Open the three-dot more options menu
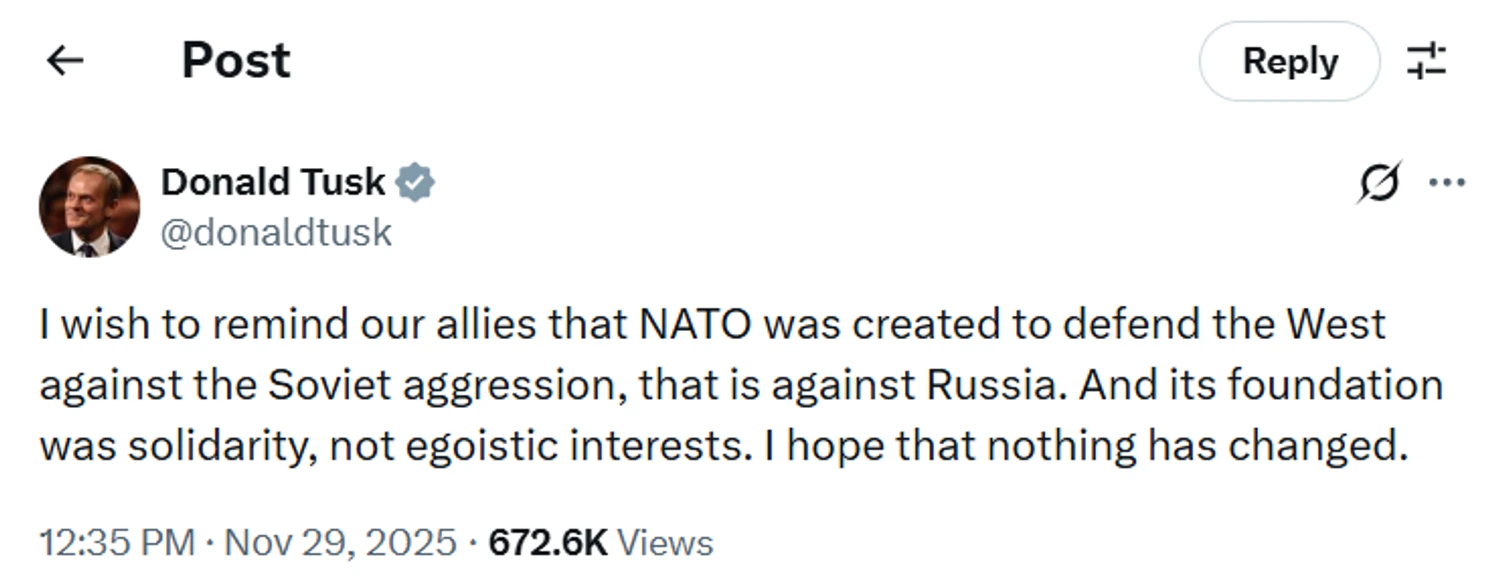The height and width of the screenshot is (583, 1500). point(1446,183)
